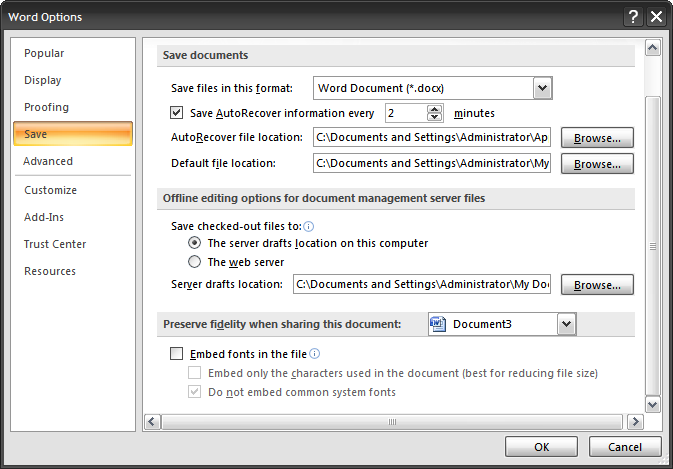Close the Word Options dialog with X
Viewport: 673px width, 469px height.
pos(656,17)
